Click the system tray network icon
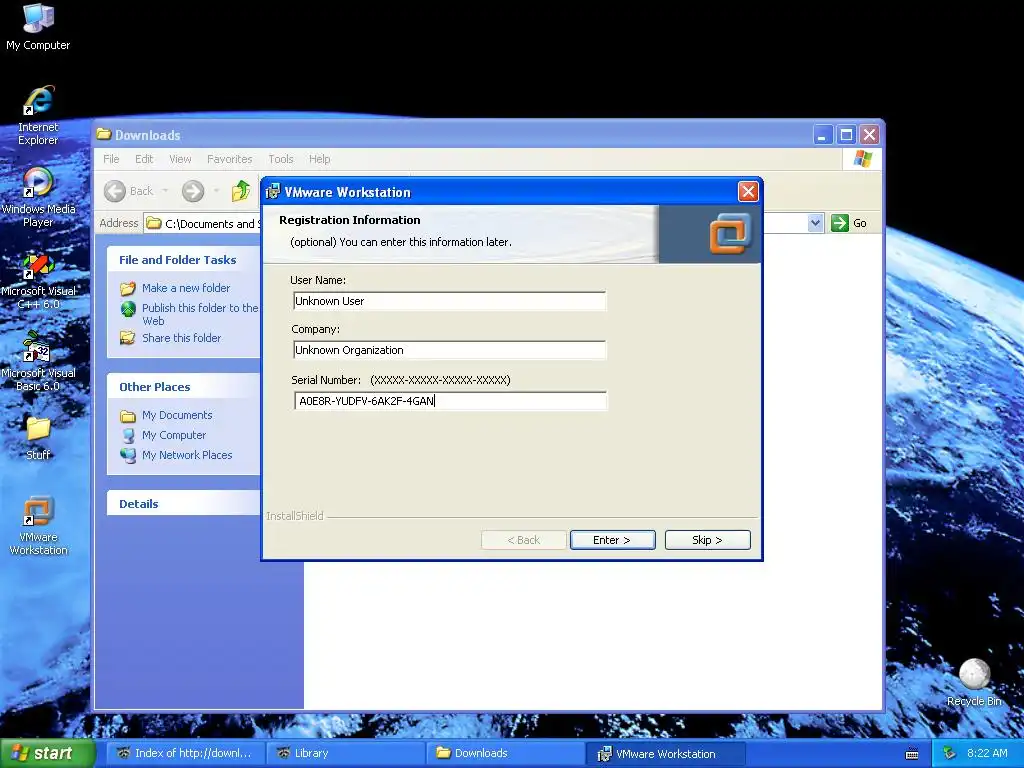1024x768 pixels. (x=949, y=753)
